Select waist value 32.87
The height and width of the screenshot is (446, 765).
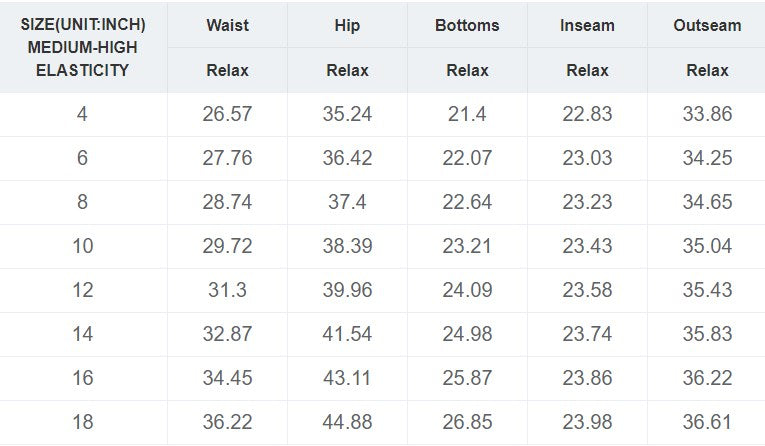click(227, 334)
